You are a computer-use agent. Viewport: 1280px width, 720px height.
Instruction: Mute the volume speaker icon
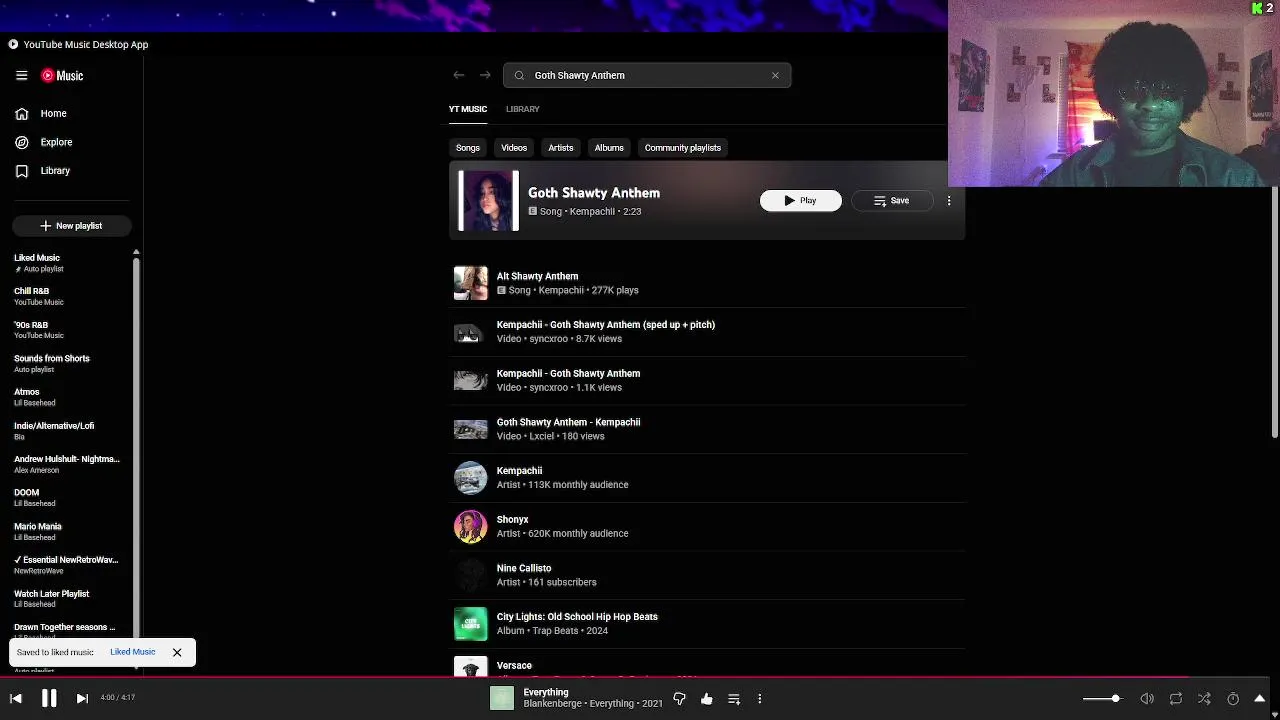click(1147, 699)
